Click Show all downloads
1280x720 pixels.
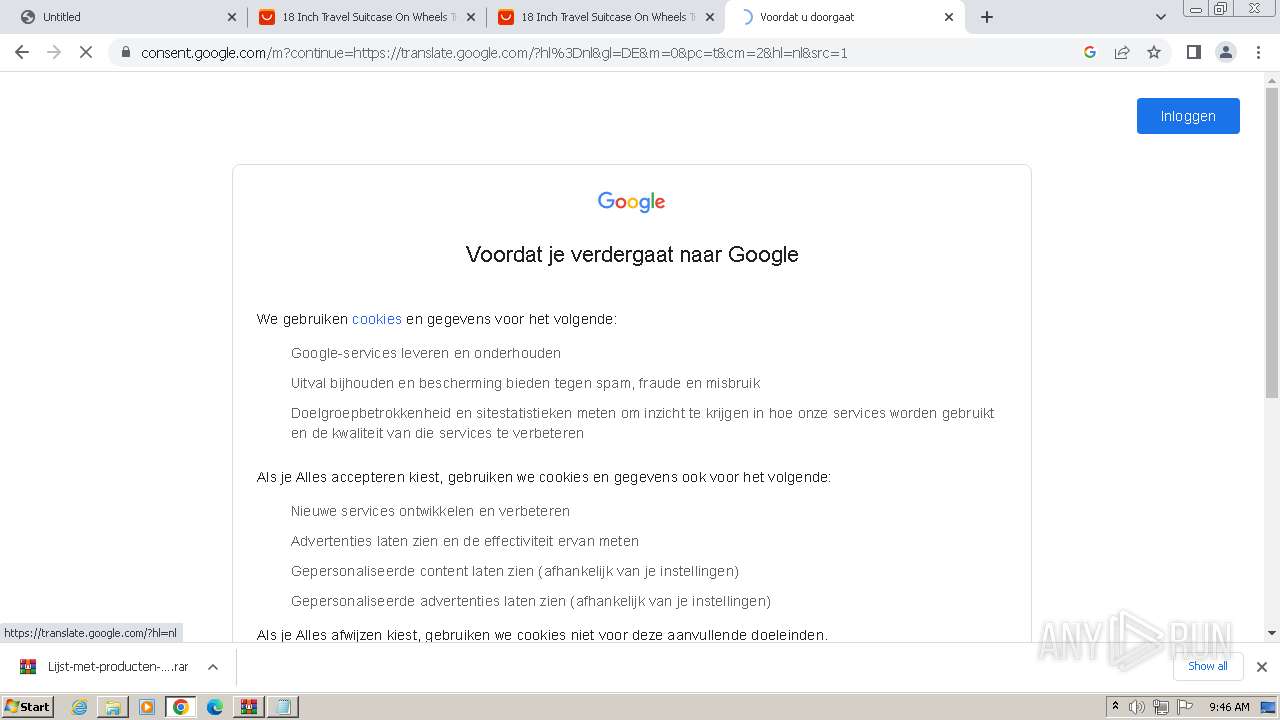[1208, 666]
